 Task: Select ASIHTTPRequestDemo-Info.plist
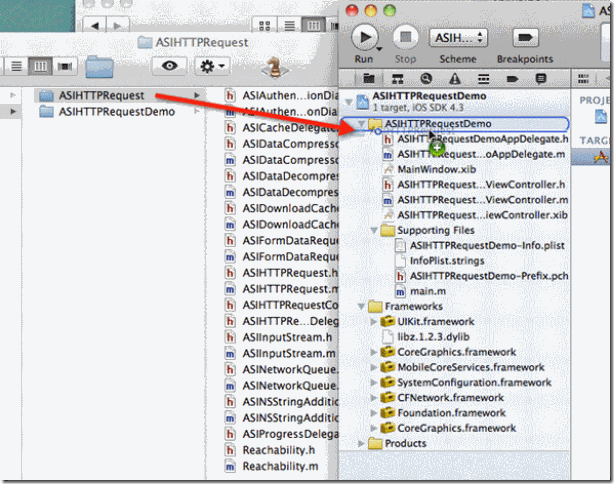487,246
